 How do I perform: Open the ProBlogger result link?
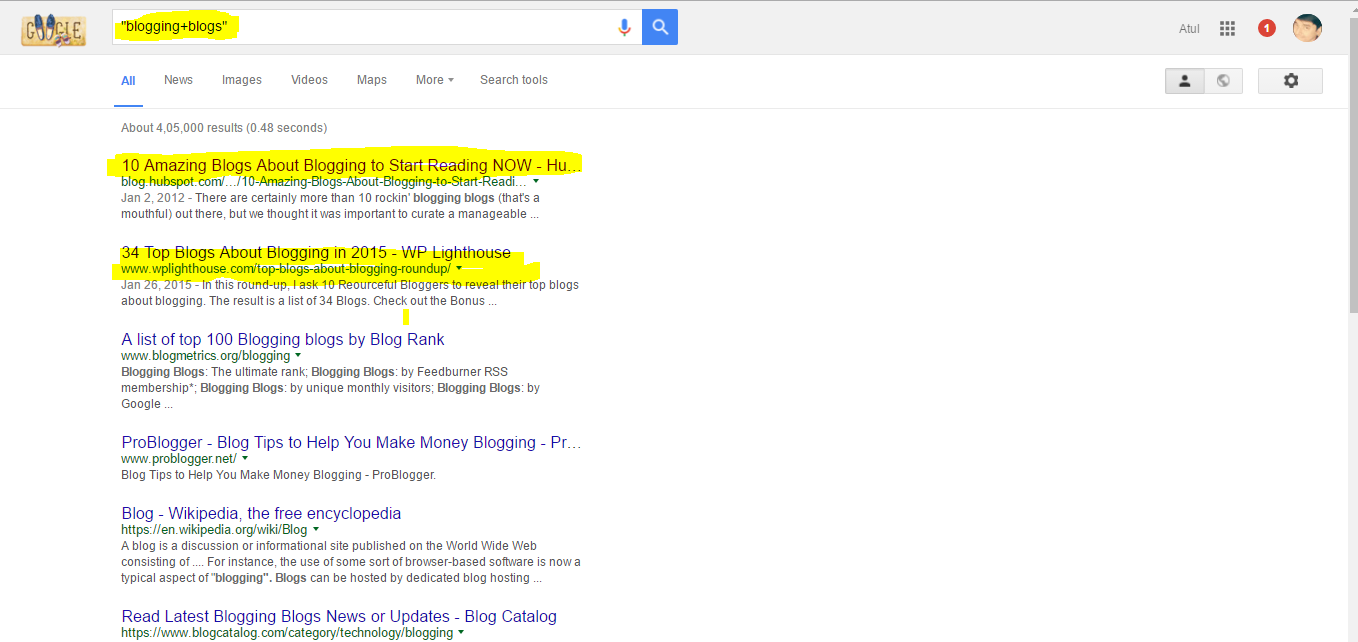351,442
